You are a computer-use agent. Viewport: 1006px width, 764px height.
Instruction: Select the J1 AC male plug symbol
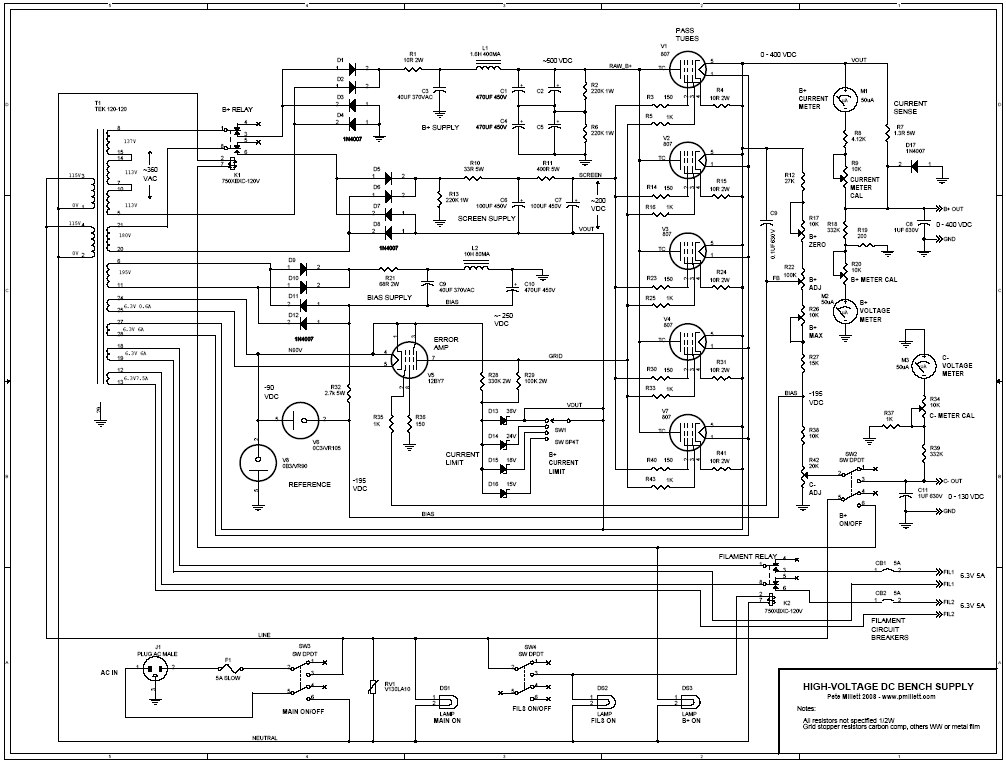tap(157, 672)
